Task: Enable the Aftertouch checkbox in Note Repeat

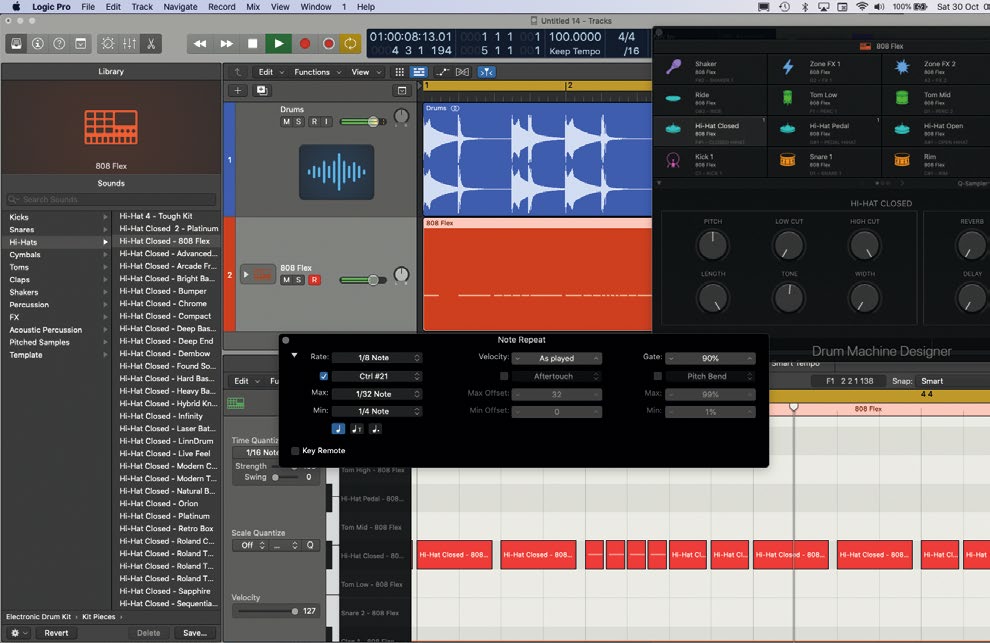Action: [504, 376]
